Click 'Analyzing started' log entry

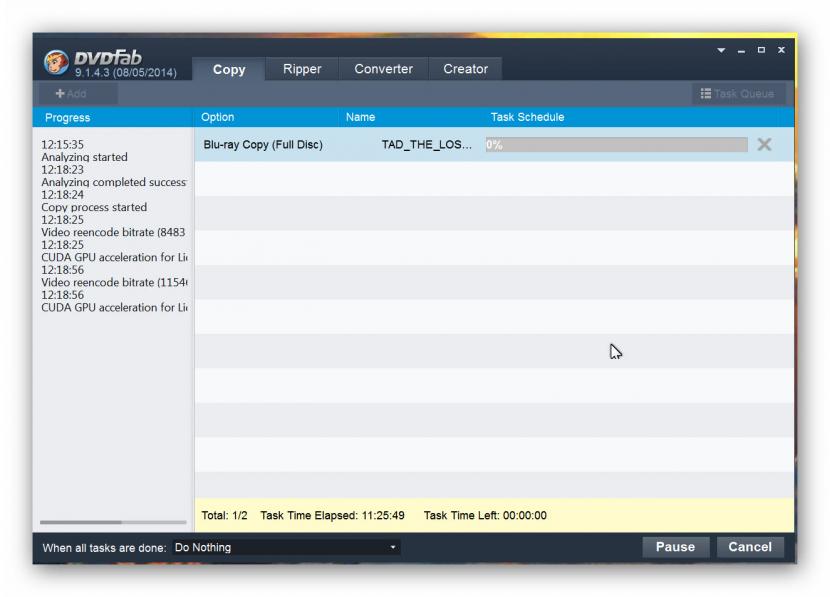[84, 157]
